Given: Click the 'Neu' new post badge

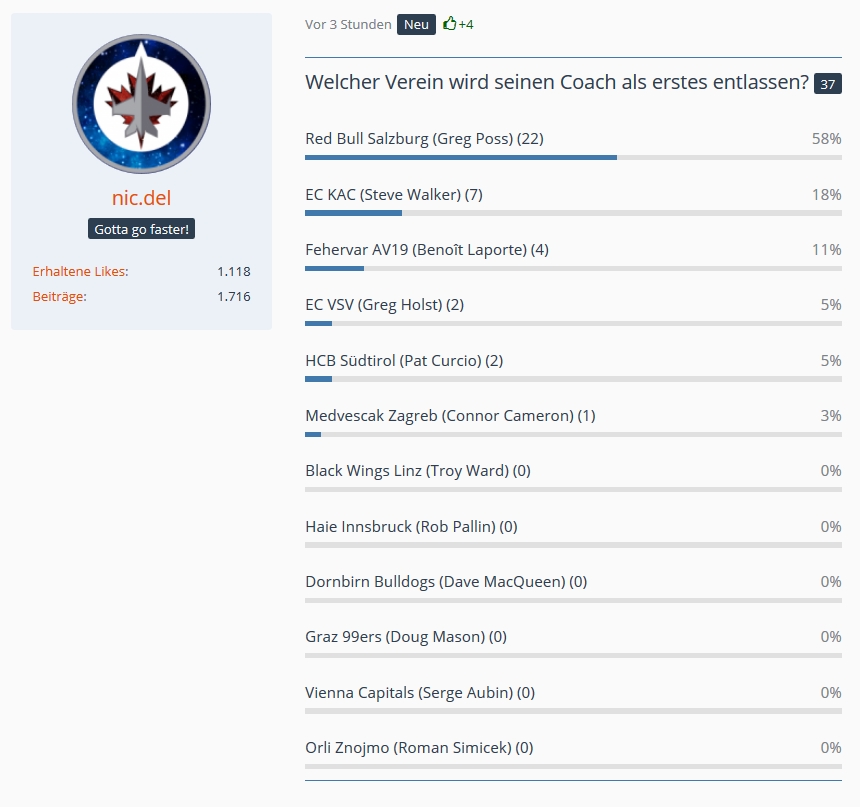Looking at the screenshot, I should pyautogui.click(x=416, y=24).
